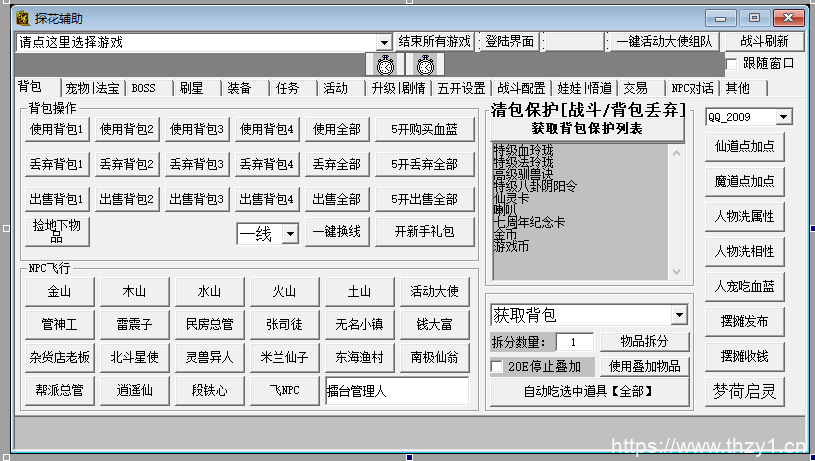Open the 请点这里选择游戏 dropdown
Image resolution: width=815 pixels, height=461 pixels.
pos(384,42)
